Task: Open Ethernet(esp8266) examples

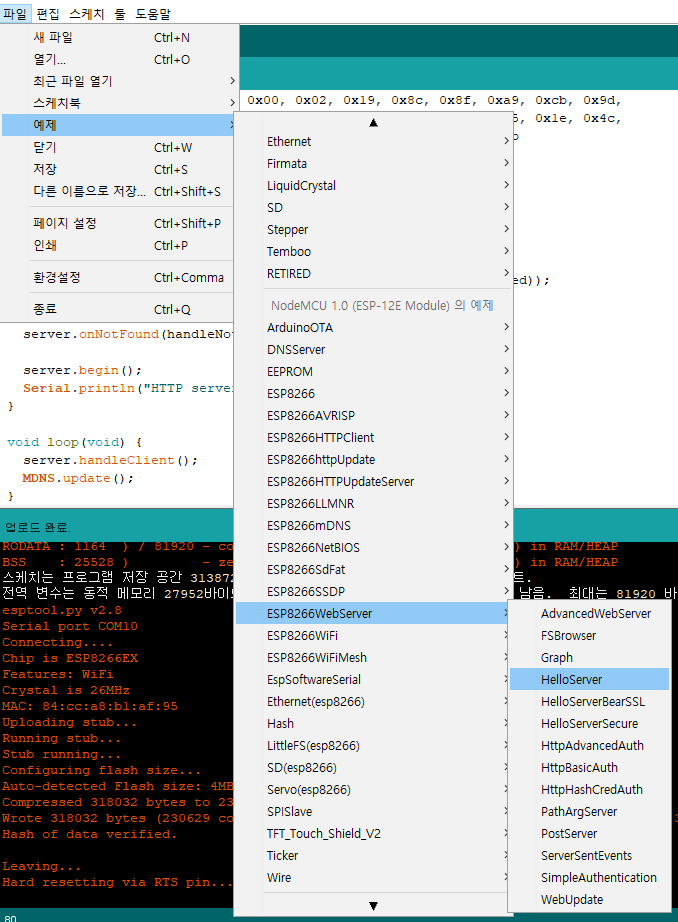Action: point(374,701)
